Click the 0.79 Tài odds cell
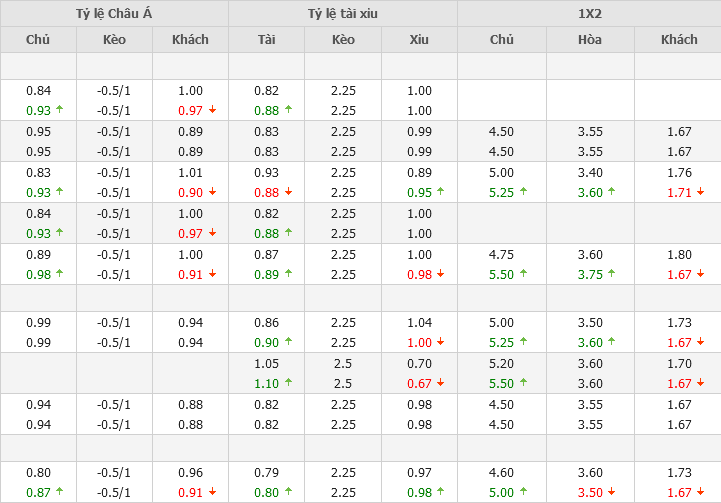This screenshot has width=721, height=503. [266, 472]
